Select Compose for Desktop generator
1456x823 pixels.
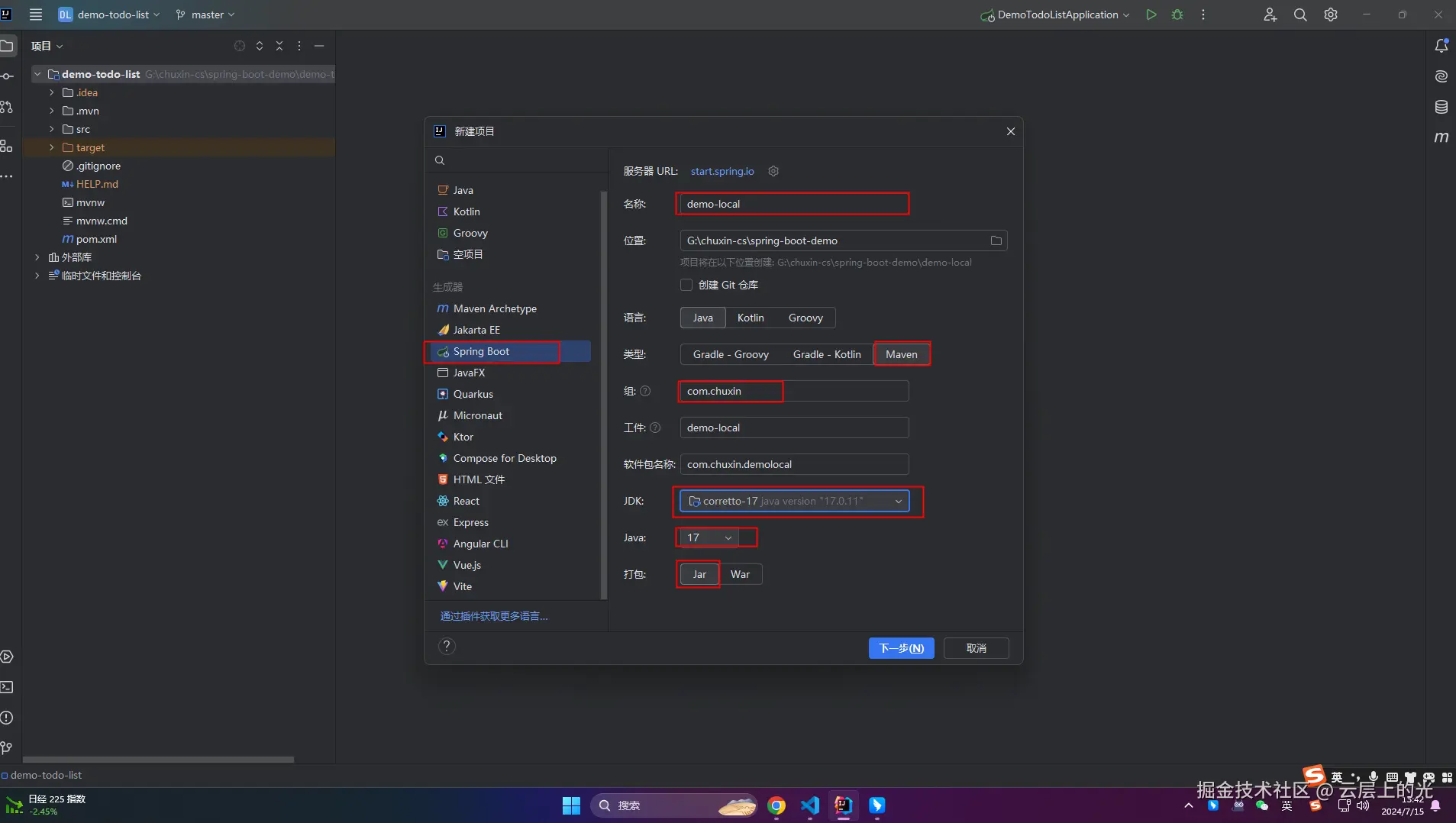tap(510, 458)
